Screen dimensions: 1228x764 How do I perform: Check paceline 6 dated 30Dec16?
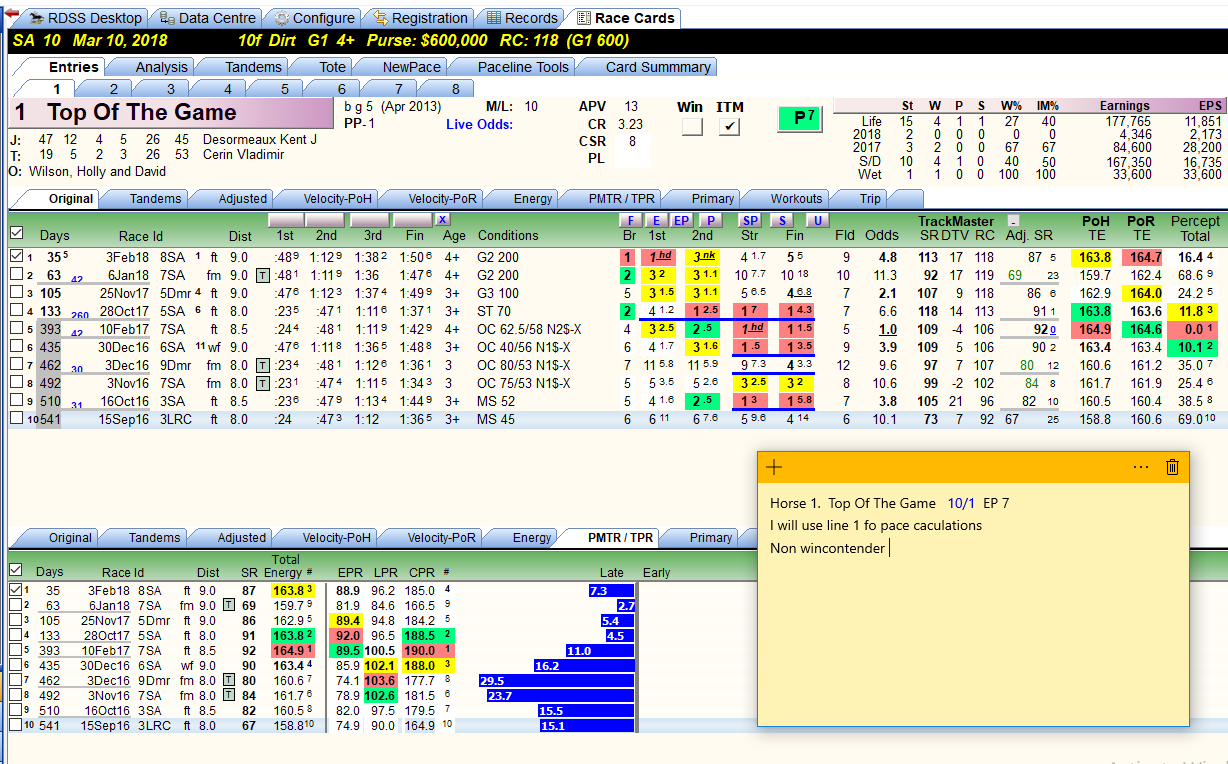click(x=16, y=347)
